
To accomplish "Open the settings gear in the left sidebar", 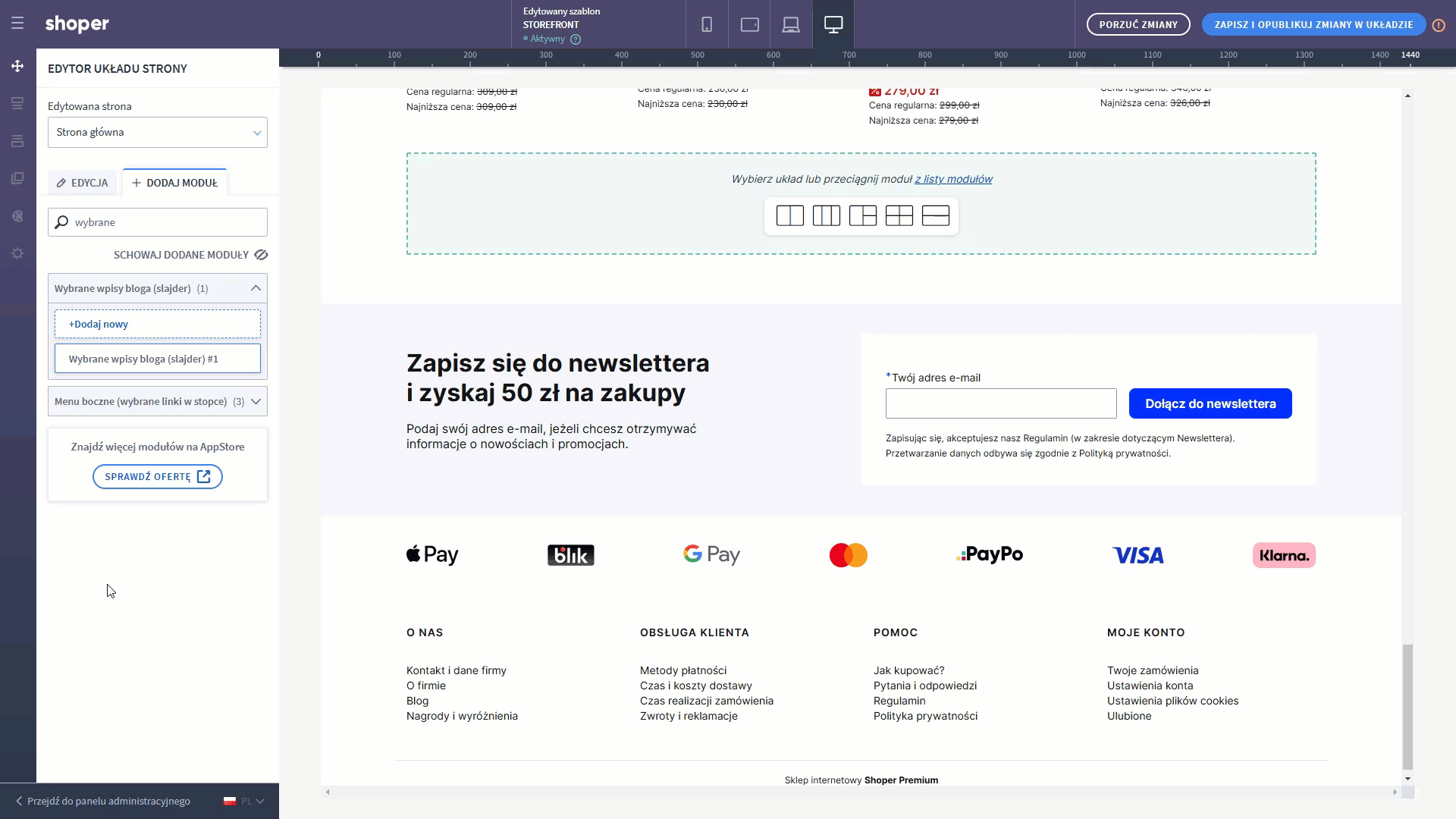I will pyautogui.click(x=17, y=253).
